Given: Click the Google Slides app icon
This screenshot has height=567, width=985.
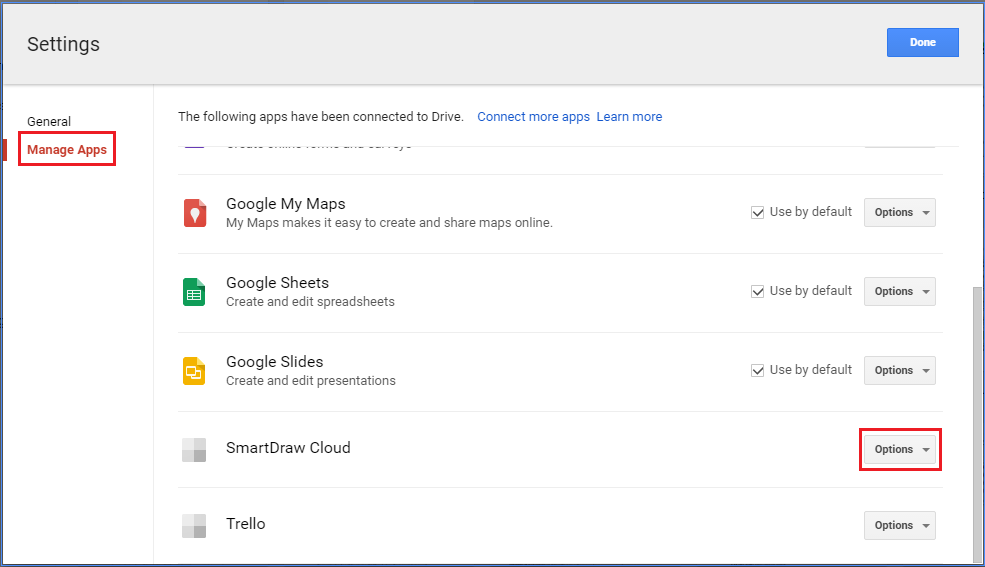Looking at the screenshot, I should point(194,371).
